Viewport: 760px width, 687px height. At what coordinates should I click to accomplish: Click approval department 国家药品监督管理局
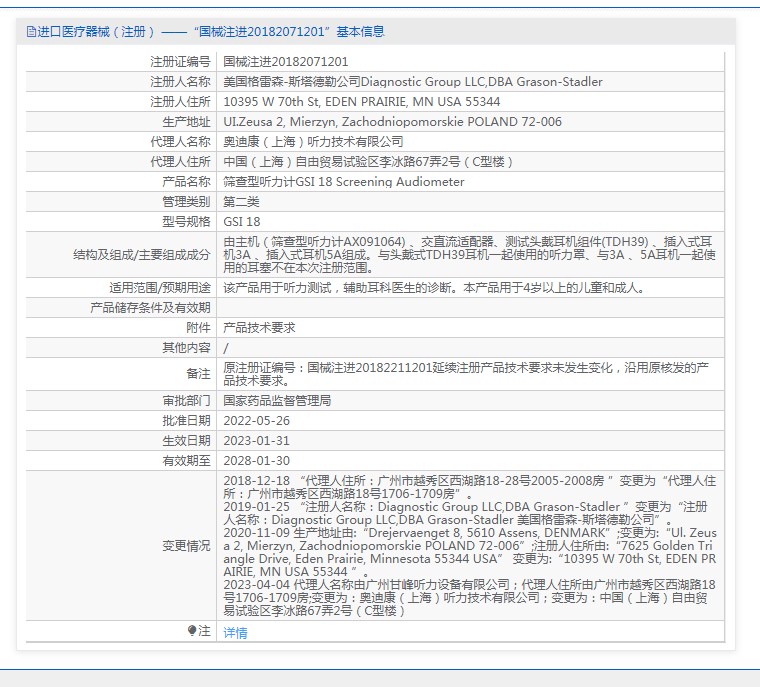[277, 400]
